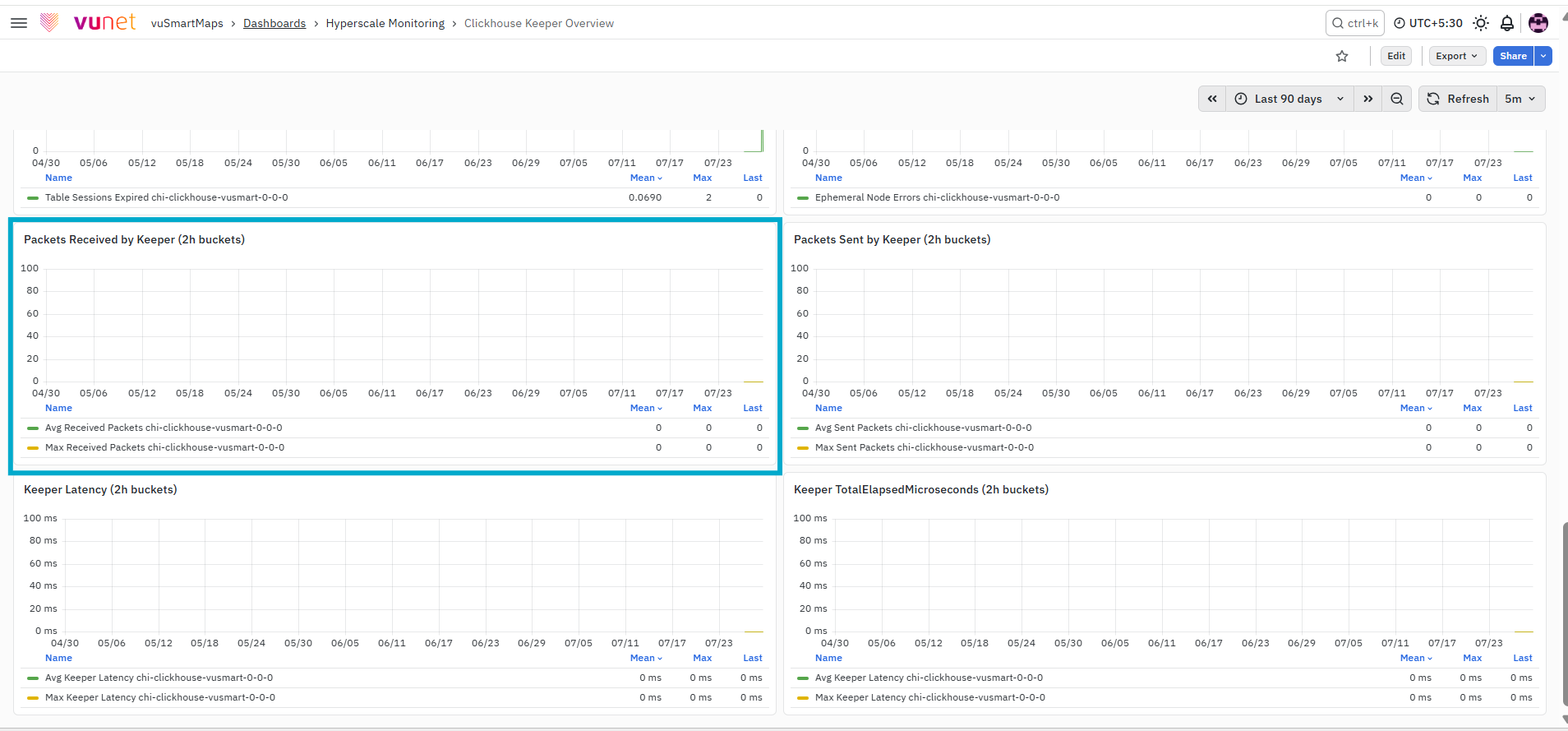Toggle Max Received Packets series visibility
Screen dimensions: 1568x731
pyautogui.click(x=165, y=447)
